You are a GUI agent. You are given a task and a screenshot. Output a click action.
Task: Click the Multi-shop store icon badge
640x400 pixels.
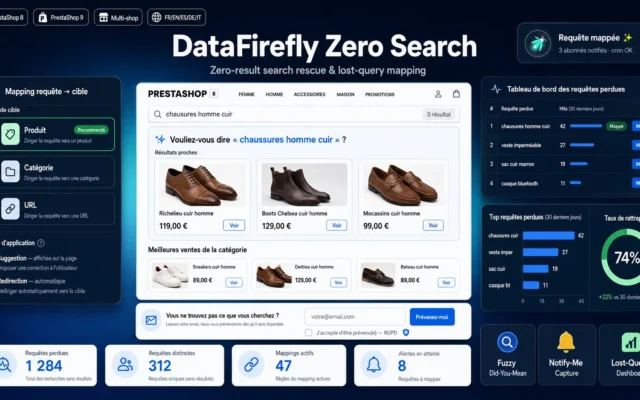(104, 18)
